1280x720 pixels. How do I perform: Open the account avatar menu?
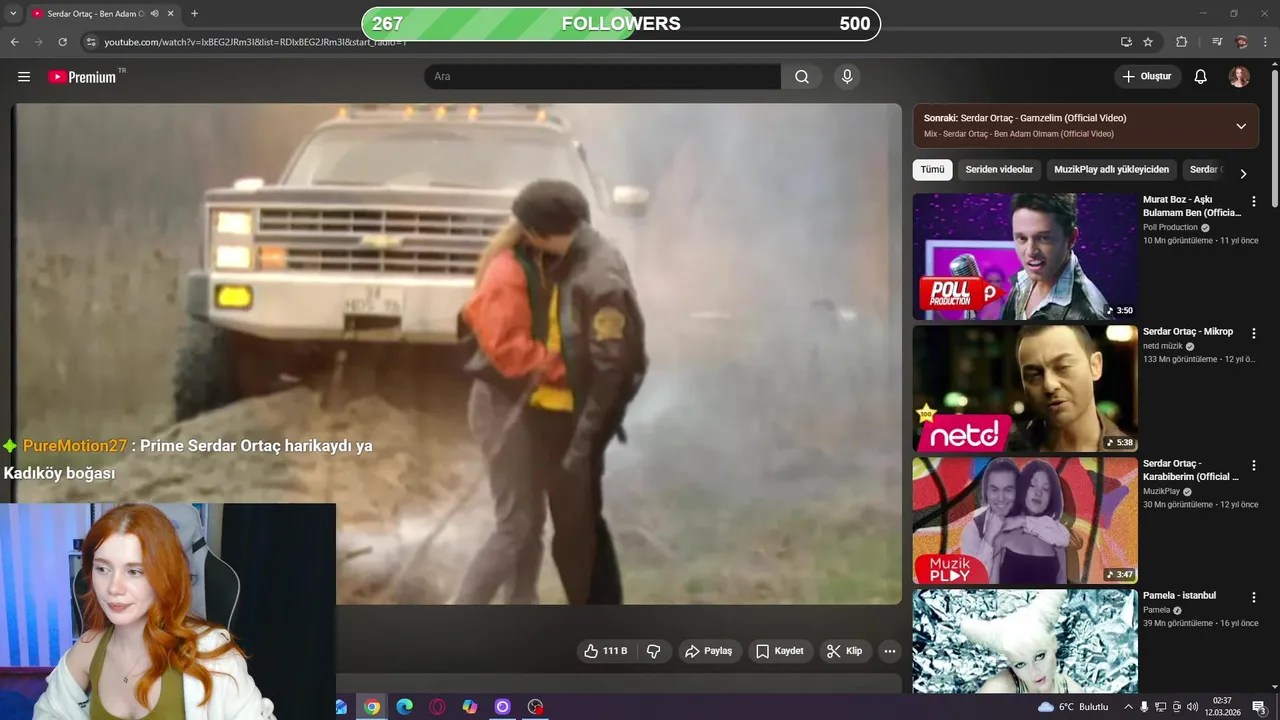tap(1239, 77)
